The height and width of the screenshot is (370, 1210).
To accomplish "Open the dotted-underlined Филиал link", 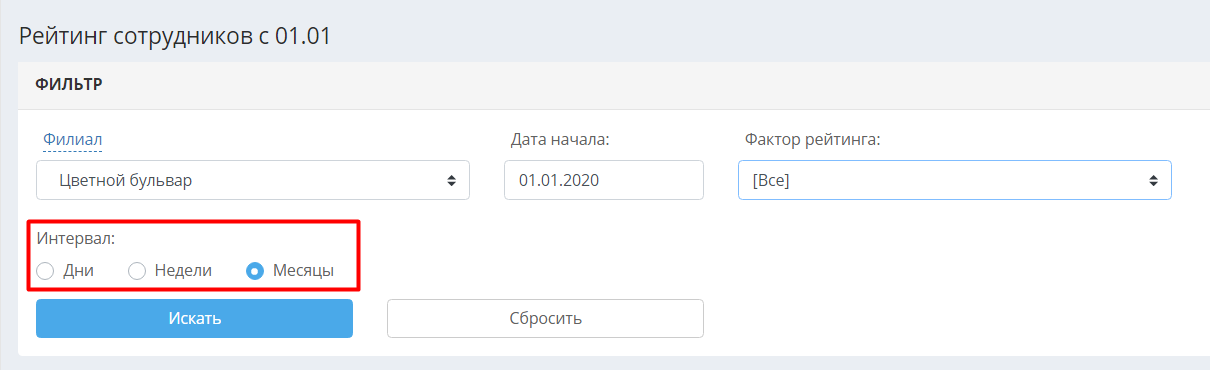I will [73, 139].
